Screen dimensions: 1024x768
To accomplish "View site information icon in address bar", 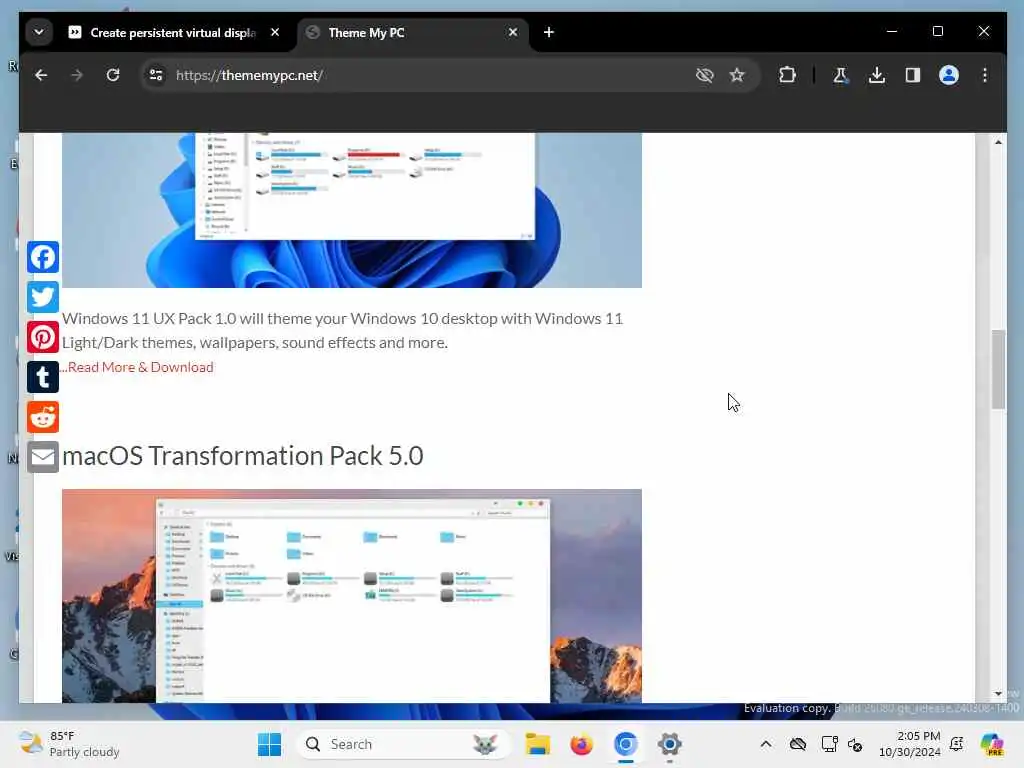I will (156, 75).
